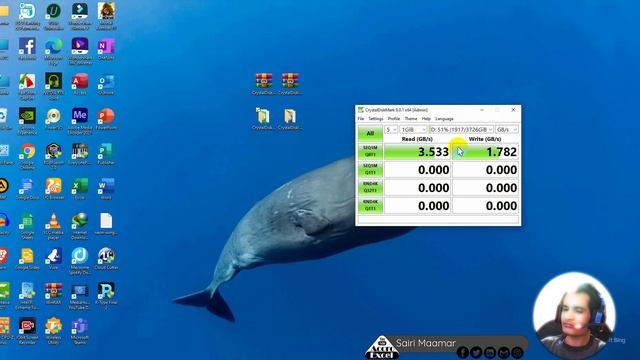This screenshot has height=360, width=640.
Task: Open the drive D: selection dropdown
Action: click(461, 129)
